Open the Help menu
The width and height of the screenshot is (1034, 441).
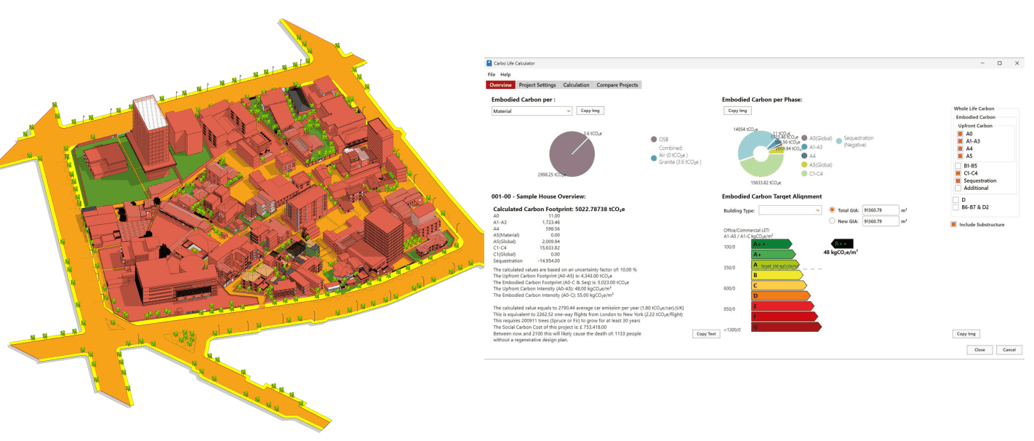click(505, 74)
